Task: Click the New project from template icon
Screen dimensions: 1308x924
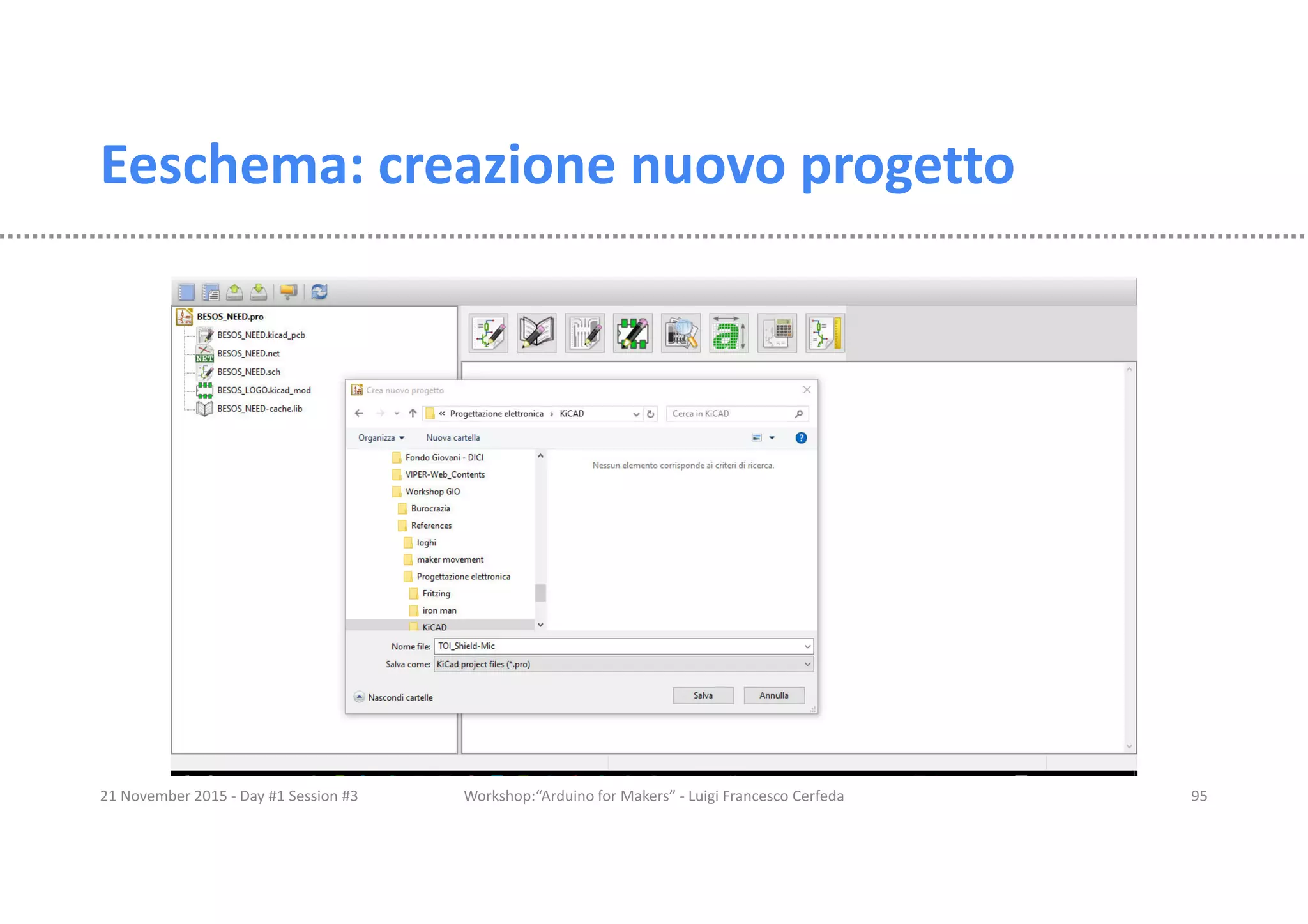Action: 211,292
